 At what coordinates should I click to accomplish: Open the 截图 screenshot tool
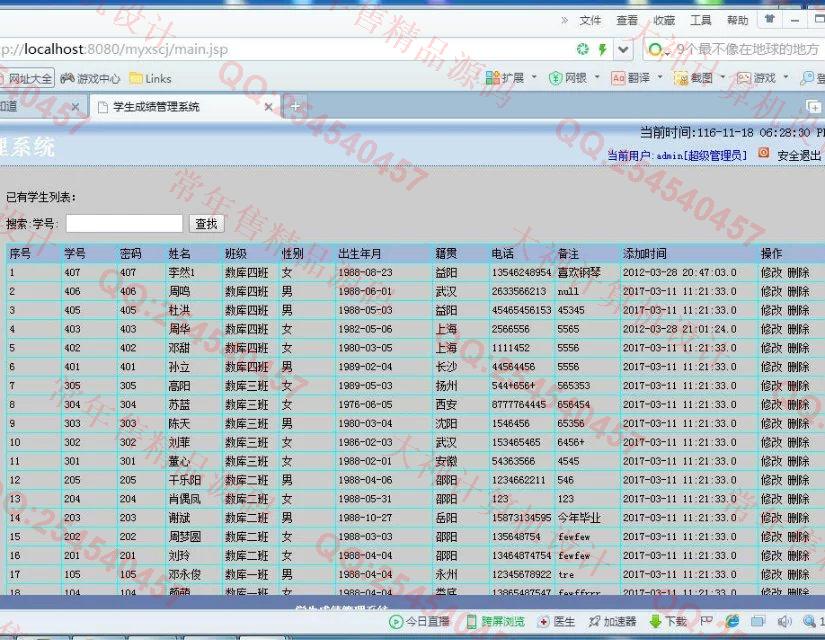(693, 78)
